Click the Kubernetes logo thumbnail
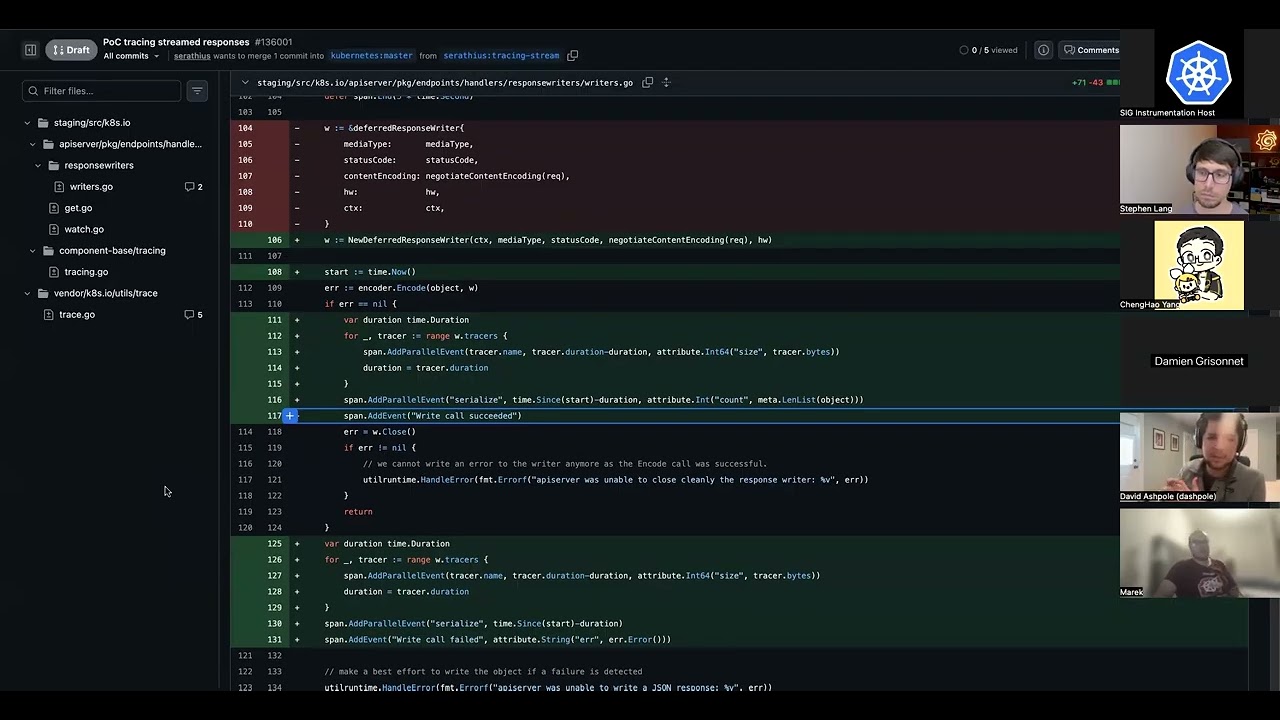 tap(1198, 73)
